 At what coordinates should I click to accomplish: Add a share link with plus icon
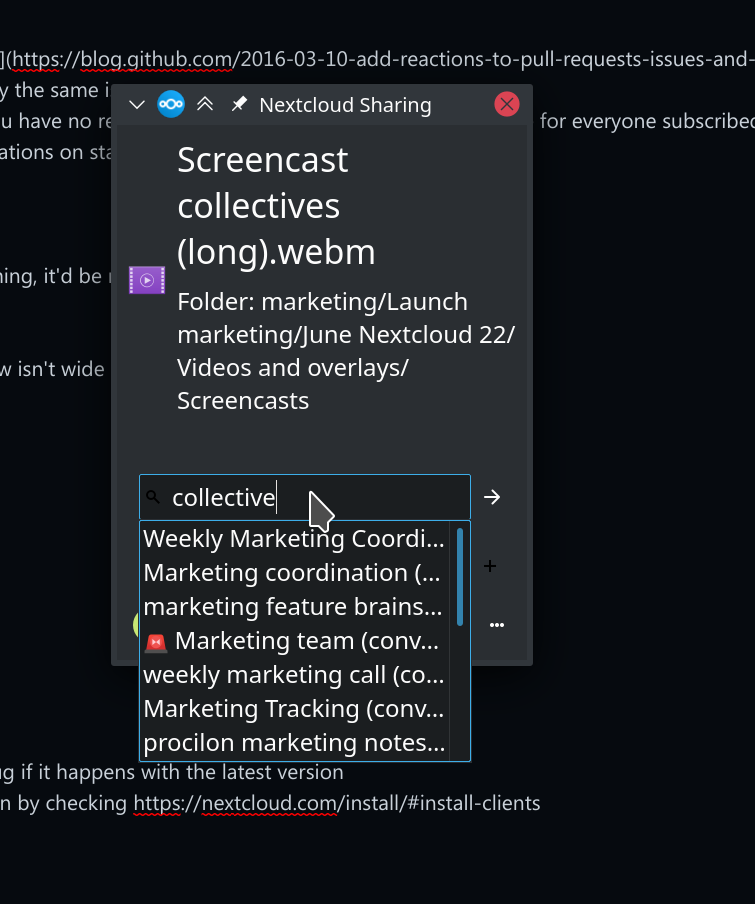tap(490, 566)
